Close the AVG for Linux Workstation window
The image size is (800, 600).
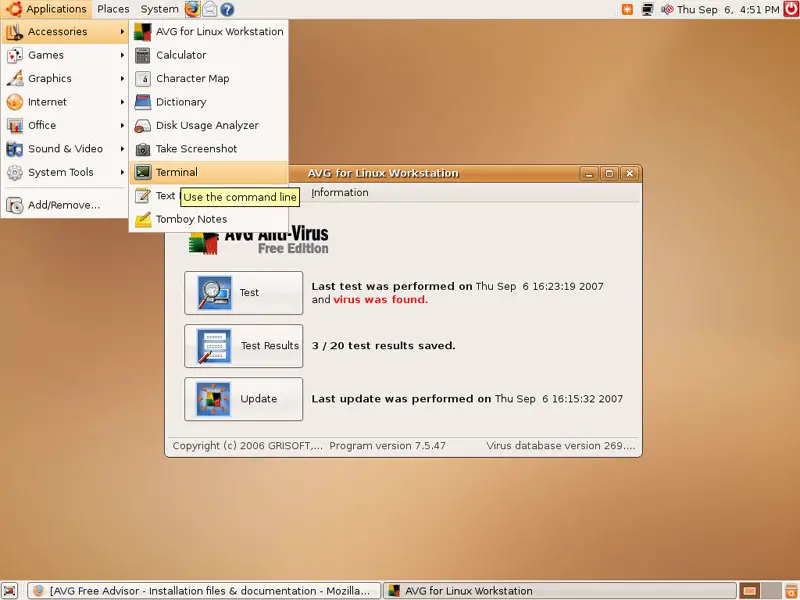630,174
